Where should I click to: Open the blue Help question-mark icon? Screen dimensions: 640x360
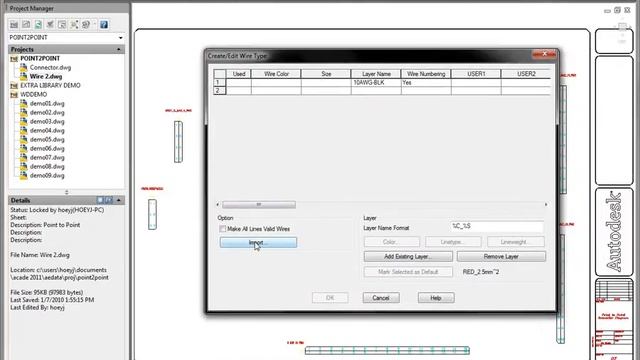(104, 24)
